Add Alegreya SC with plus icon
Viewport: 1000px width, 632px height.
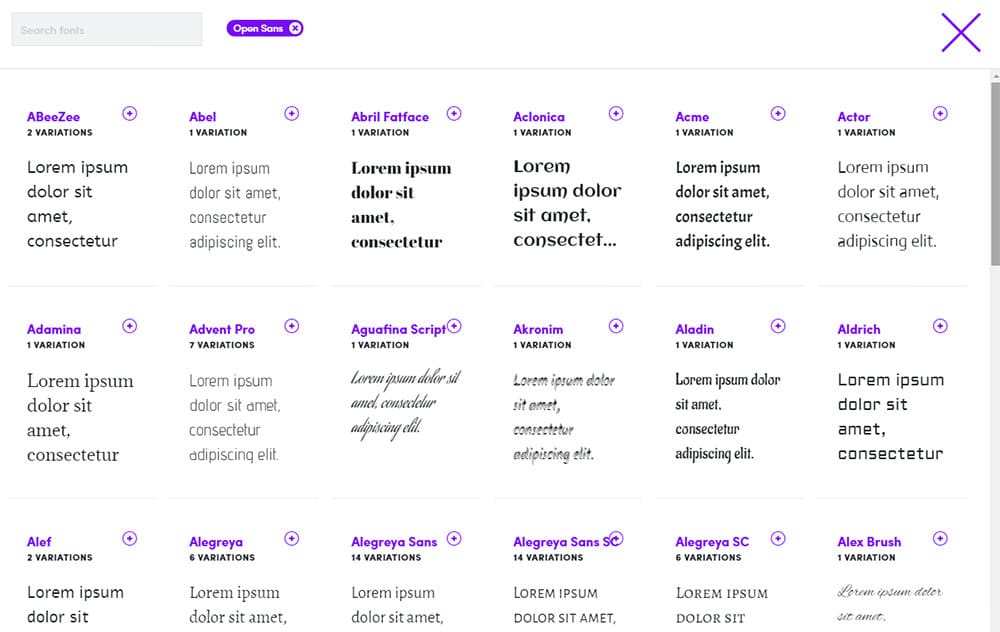pyautogui.click(x=778, y=539)
